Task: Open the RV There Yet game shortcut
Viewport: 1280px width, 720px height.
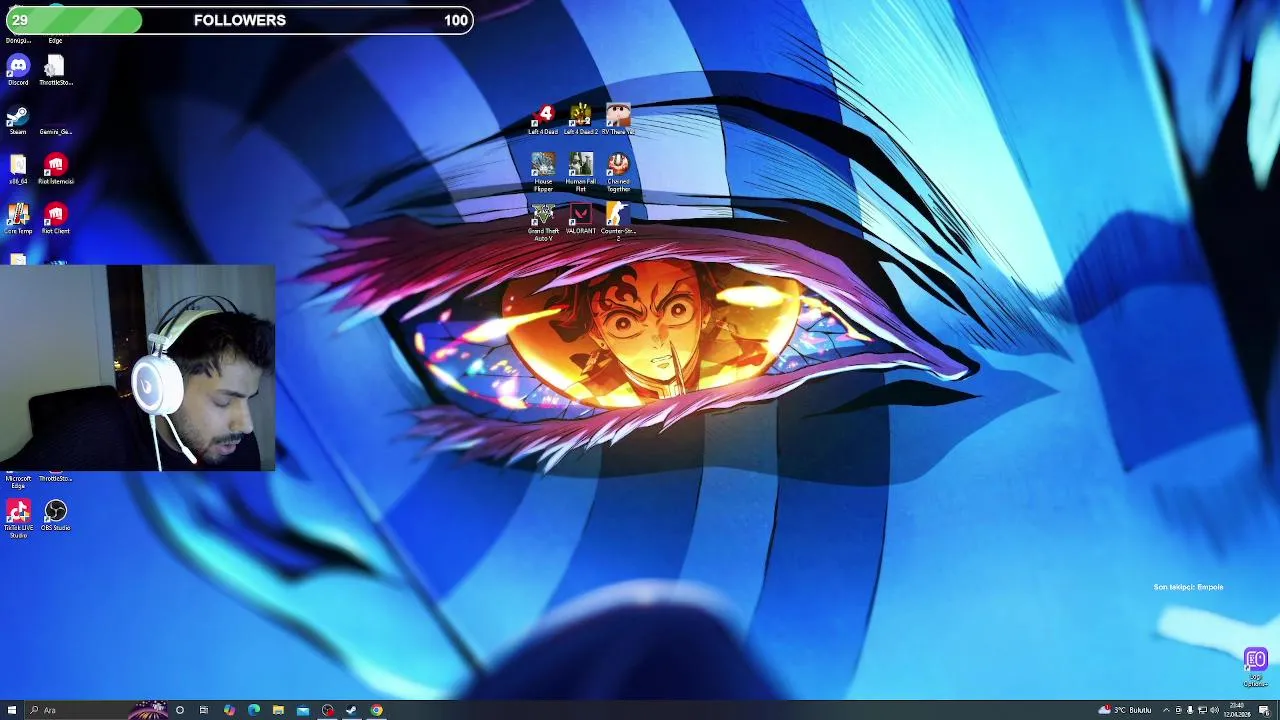Action: coord(618,119)
